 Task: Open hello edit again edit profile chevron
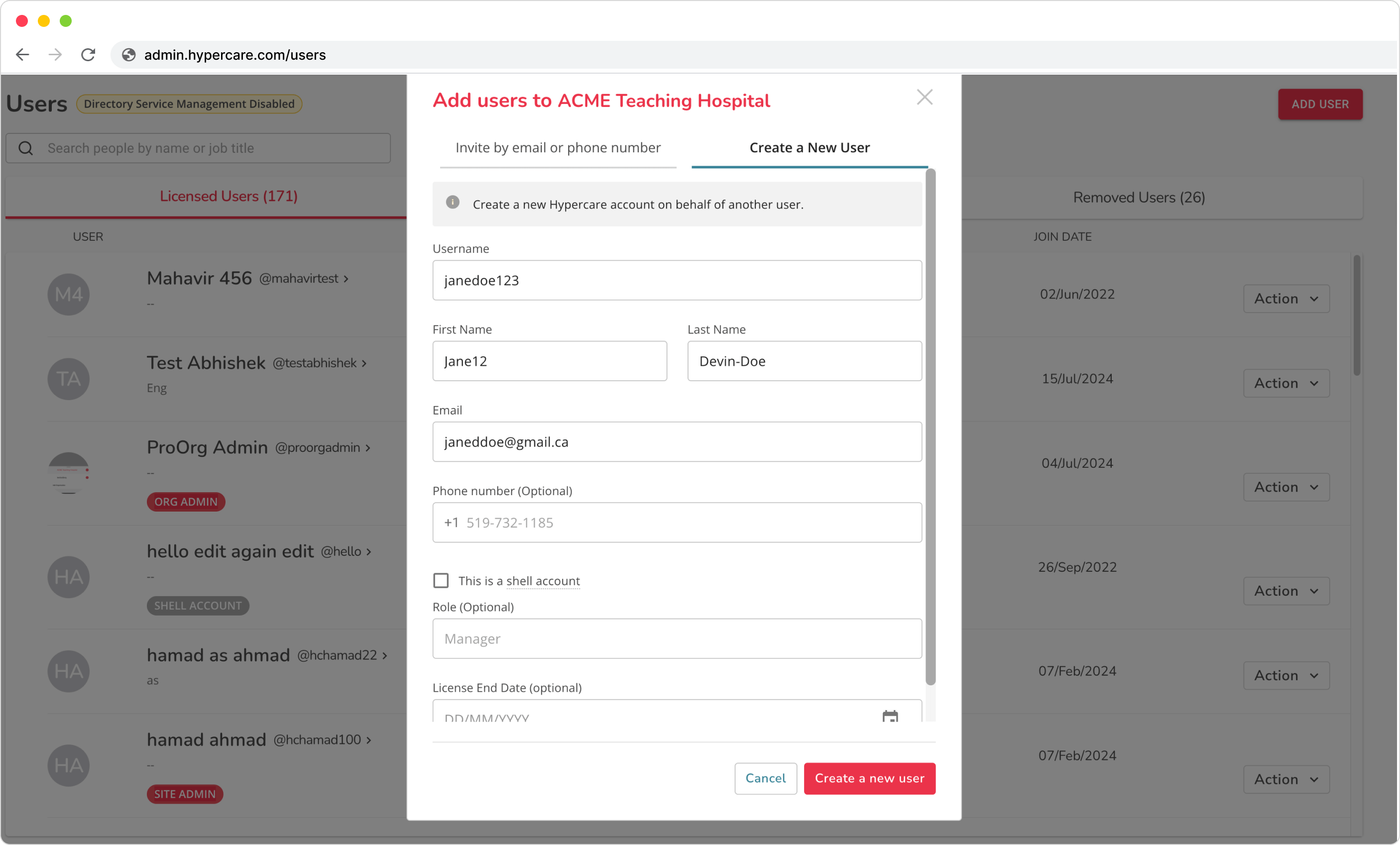coord(369,552)
